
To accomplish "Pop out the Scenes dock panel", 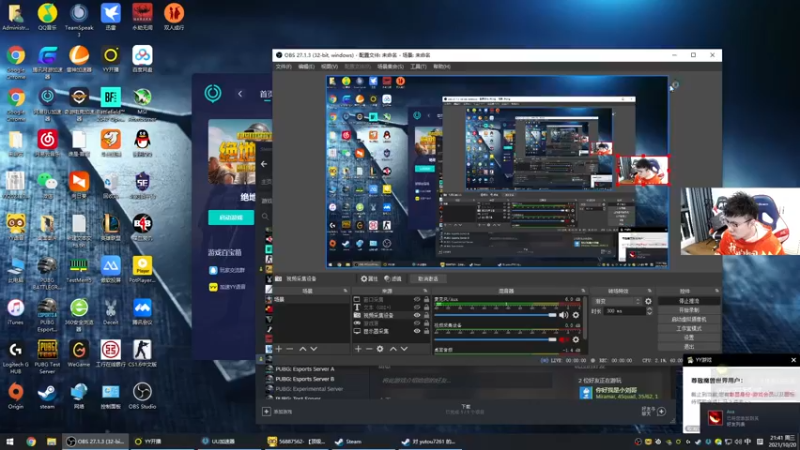I will coord(345,291).
